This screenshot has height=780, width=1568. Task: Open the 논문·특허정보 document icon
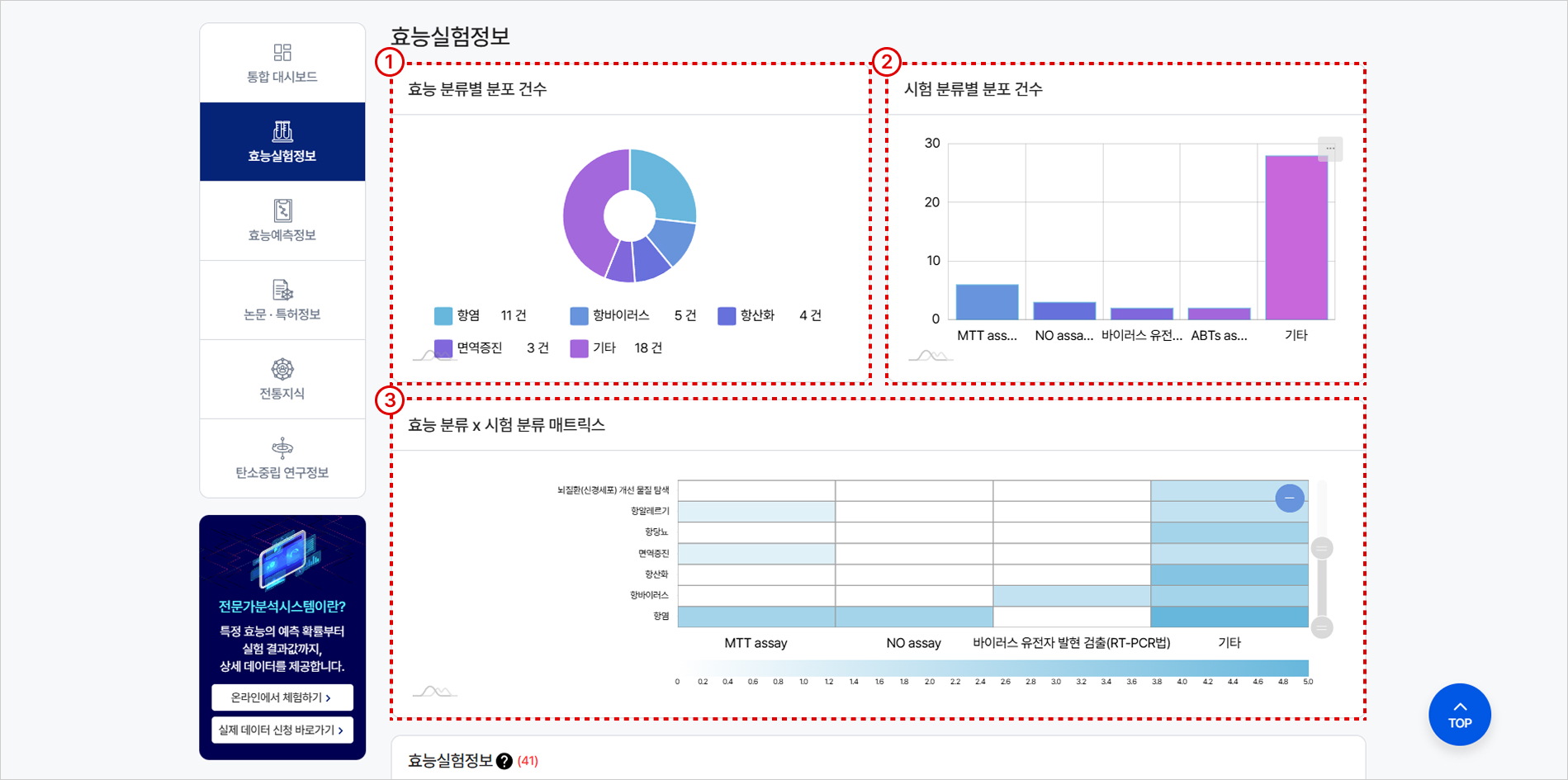pyautogui.click(x=282, y=290)
